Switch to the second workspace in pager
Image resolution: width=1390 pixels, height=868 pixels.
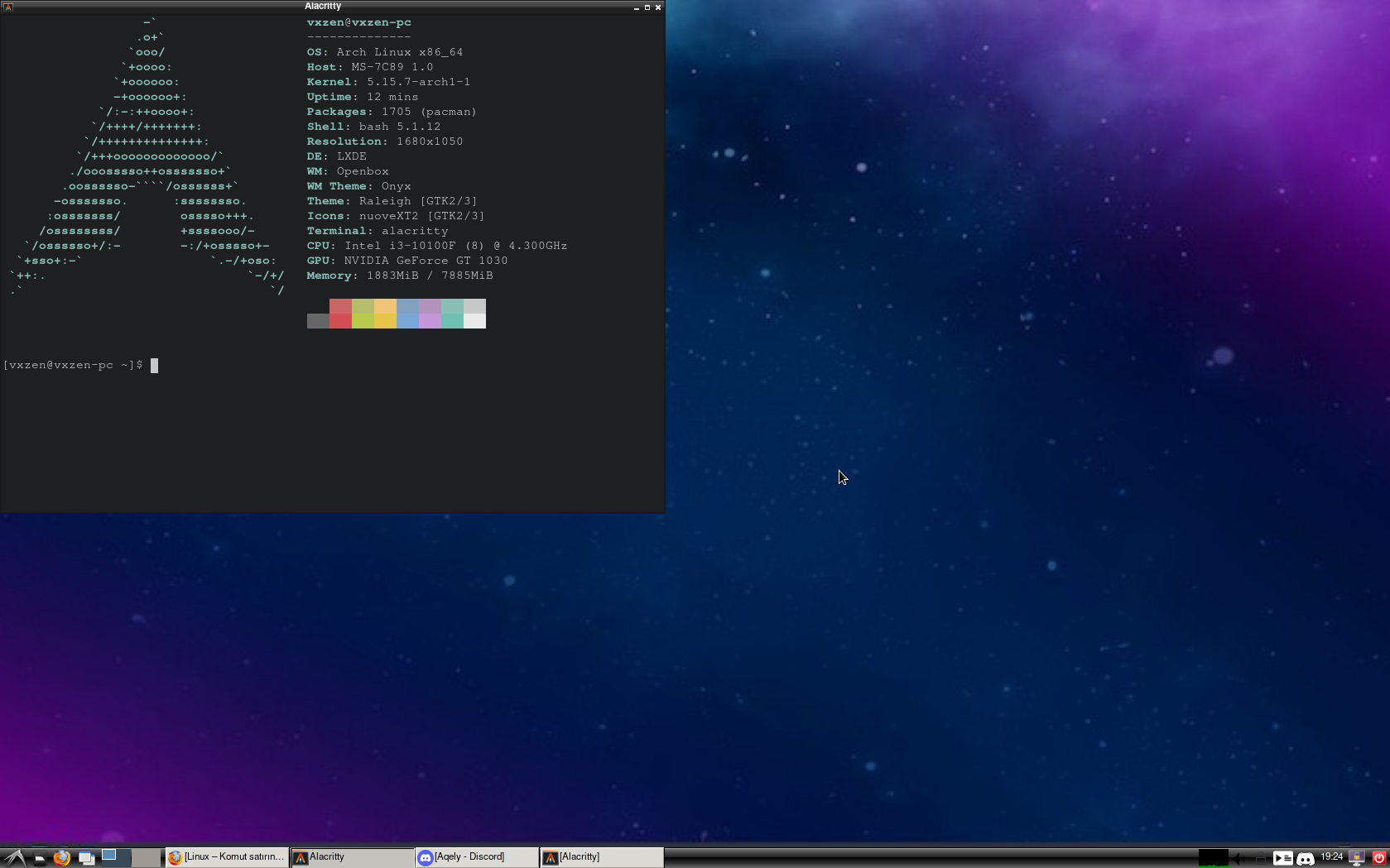click(146, 857)
